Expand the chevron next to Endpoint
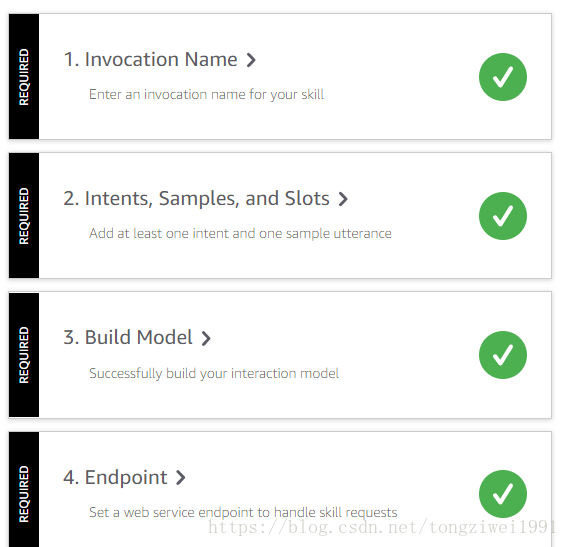The height and width of the screenshot is (547, 569). point(181,478)
